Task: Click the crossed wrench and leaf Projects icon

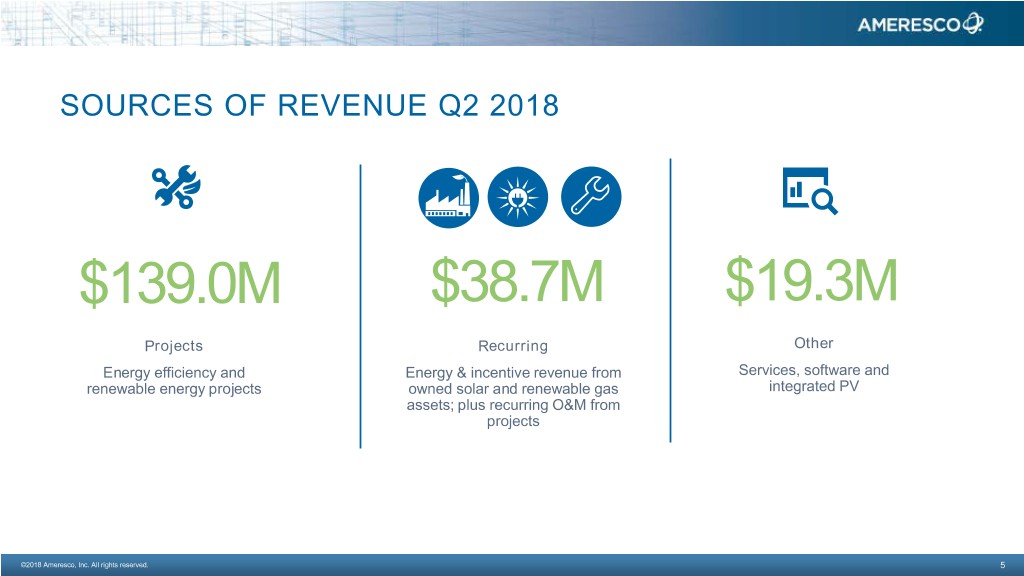Action: [x=175, y=188]
